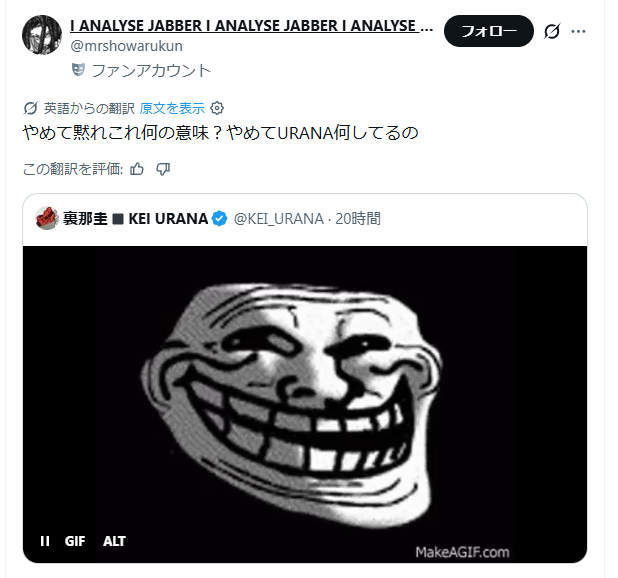The image size is (618, 578).
Task: Rate translation with thumbs down
Action: pyautogui.click(x=163, y=169)
